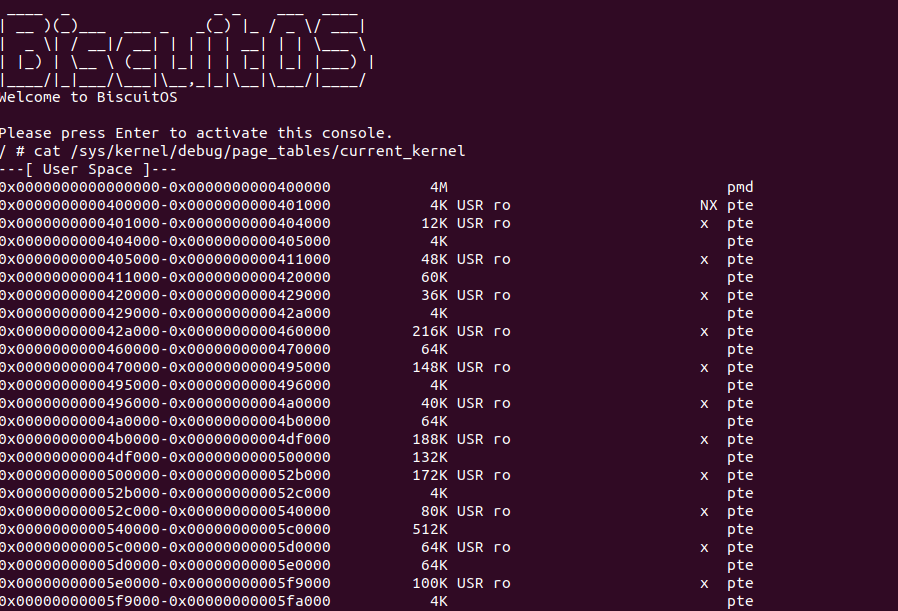This screenshot has width=898, height=611.
Task: Click the 188K size entry
Action: (430, 439)
